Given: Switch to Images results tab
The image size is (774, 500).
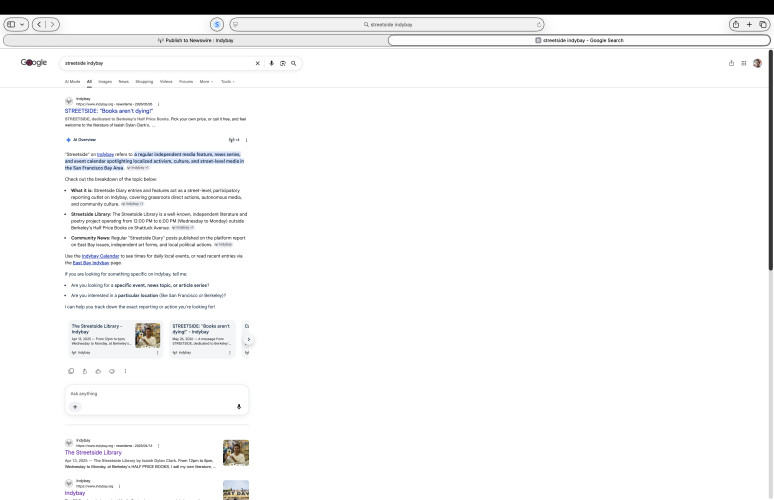Looking at the screenshot, I should (x=105, y=81).
